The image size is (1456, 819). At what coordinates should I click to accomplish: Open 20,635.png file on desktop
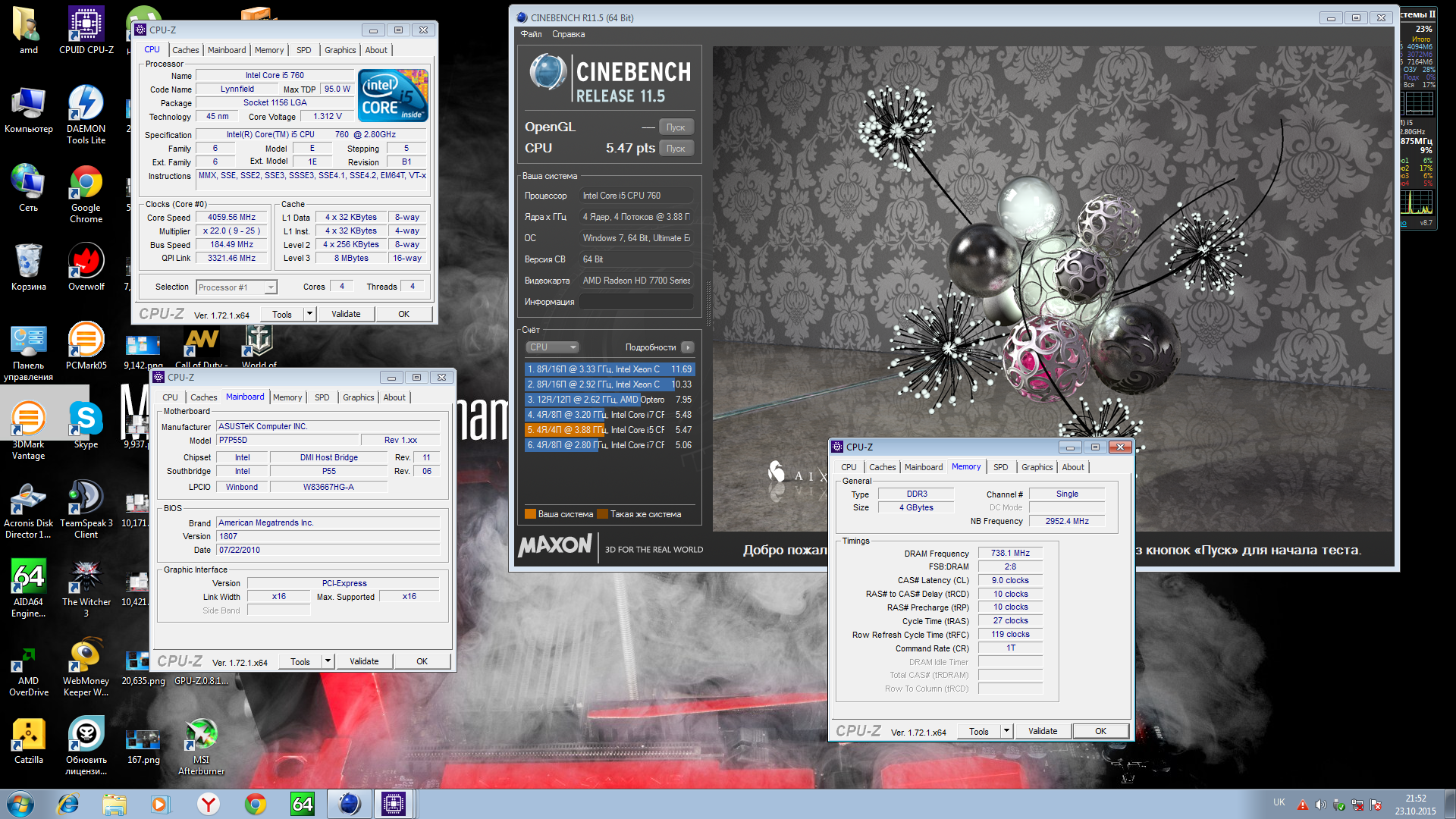click(143, 667)
